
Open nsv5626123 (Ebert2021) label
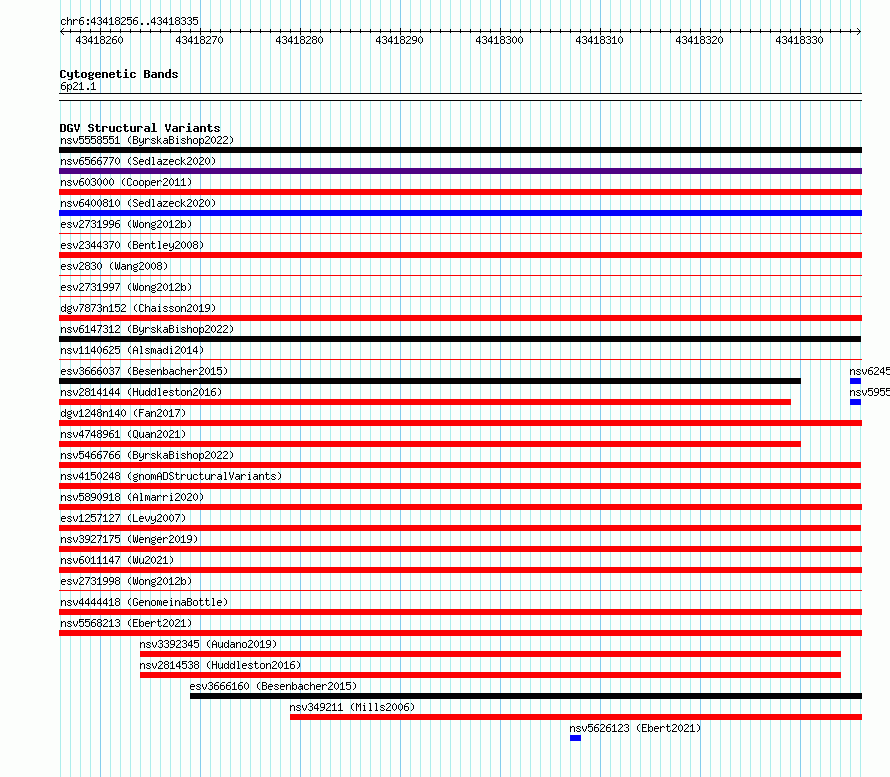click(x=635, y=728)
